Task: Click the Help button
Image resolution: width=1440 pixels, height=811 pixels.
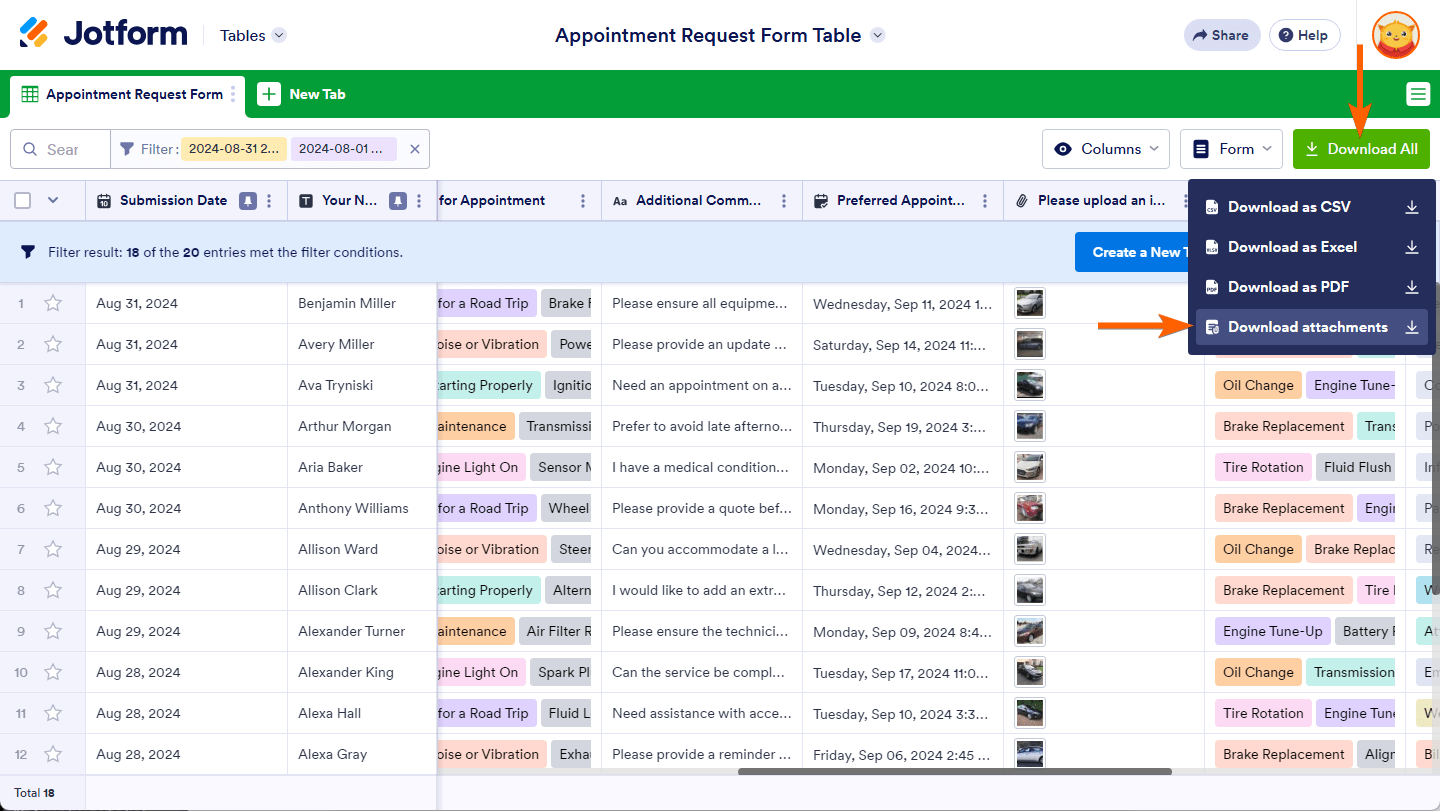Action: point(1303,35)
